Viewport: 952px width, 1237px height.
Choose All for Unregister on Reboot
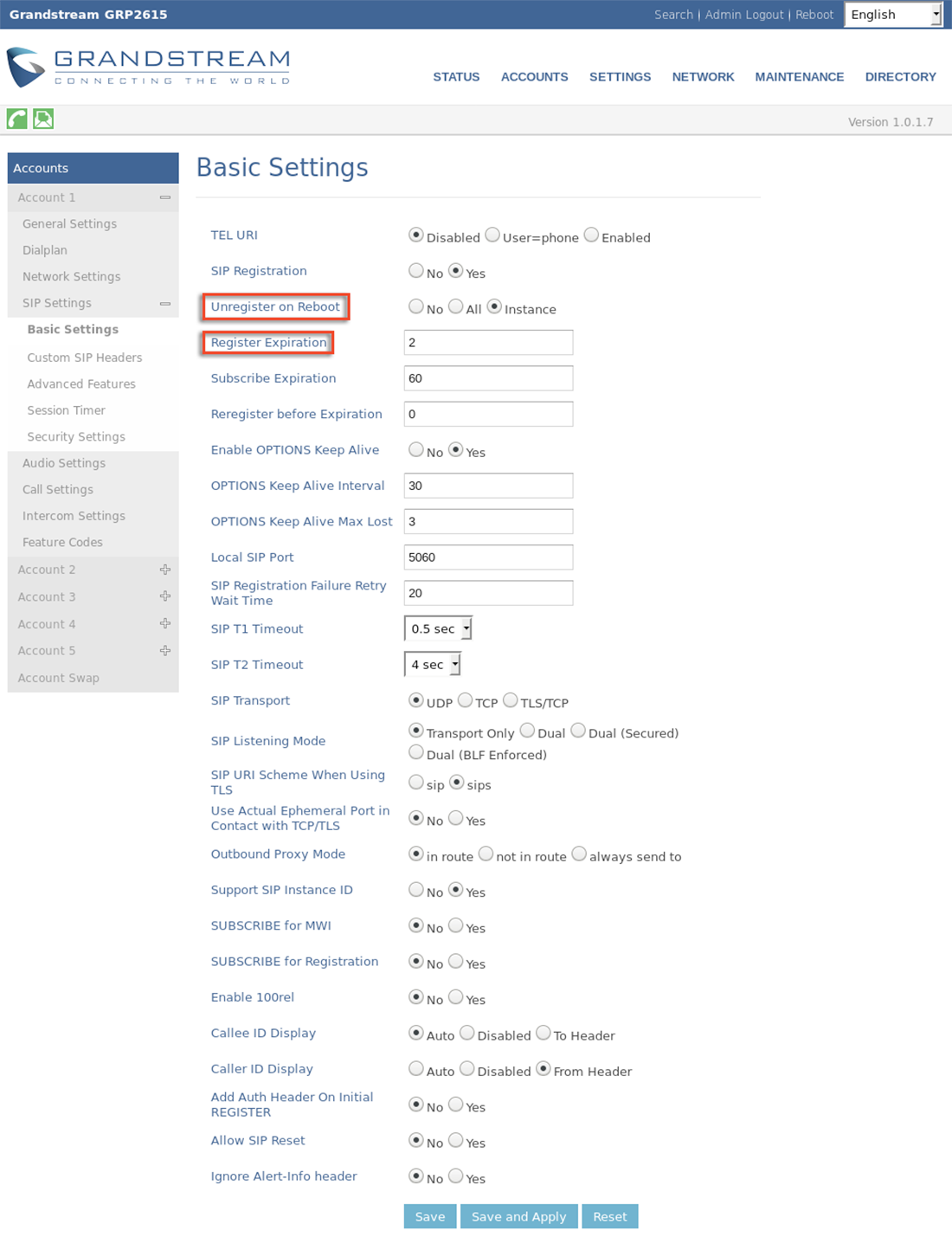(456, 306)
